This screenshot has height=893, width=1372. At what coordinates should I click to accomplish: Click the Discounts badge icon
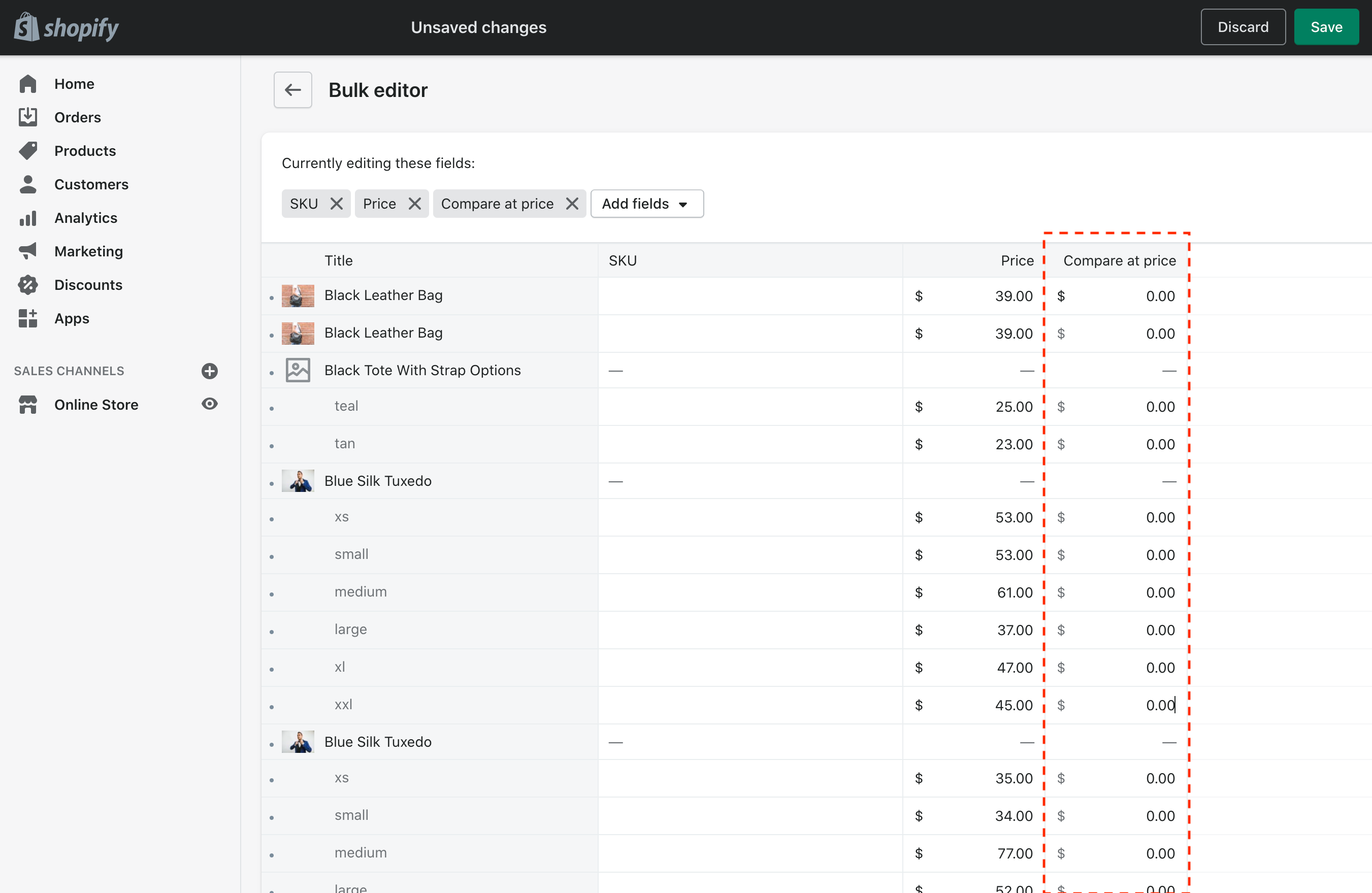pyautogui.click(x=27, y=285)
